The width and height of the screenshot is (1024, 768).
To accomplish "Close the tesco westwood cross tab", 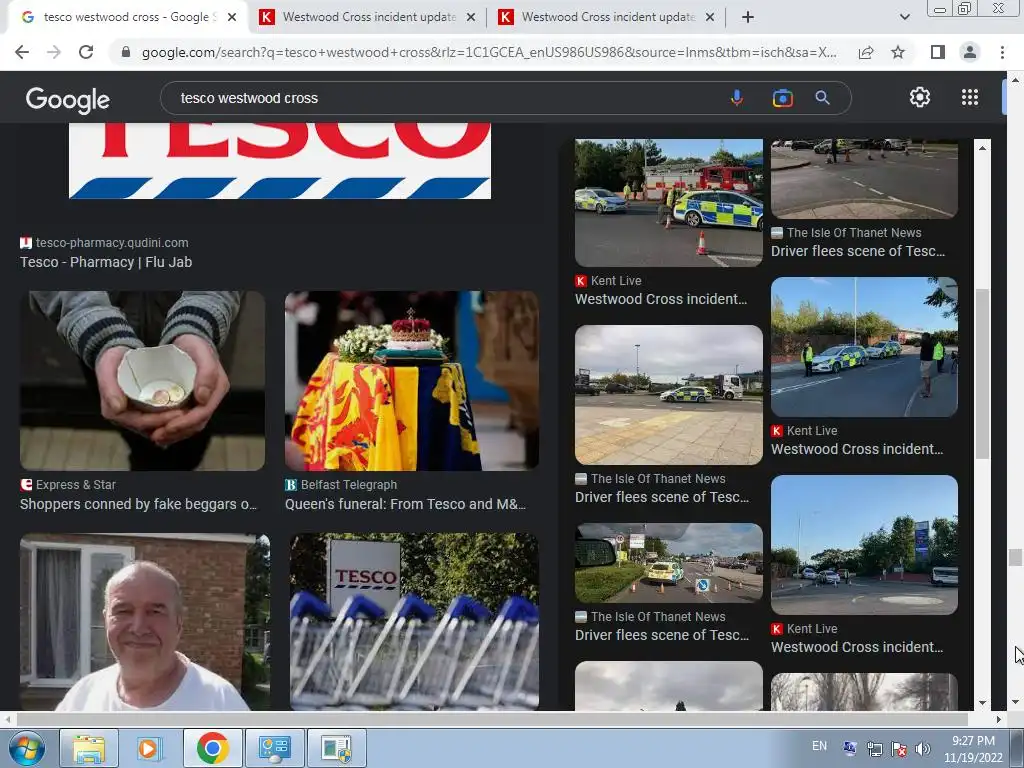I will pos(232,17).
